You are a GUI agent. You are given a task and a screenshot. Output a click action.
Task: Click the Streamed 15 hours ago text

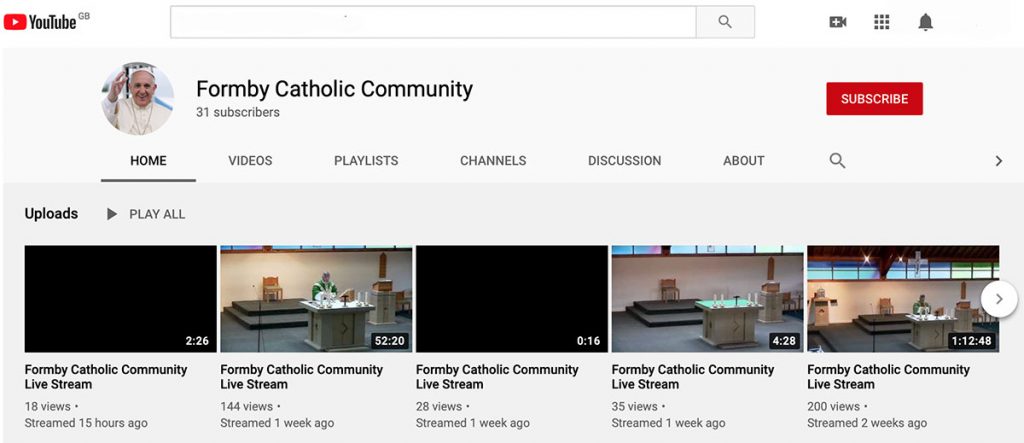tap(86, 423)
